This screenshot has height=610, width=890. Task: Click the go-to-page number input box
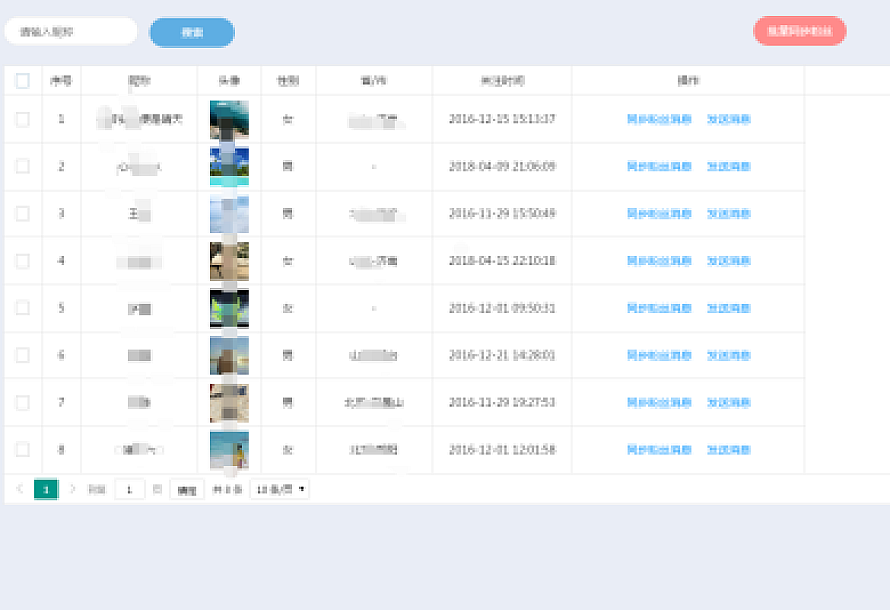pyautogui.click(x=130, y=489)
